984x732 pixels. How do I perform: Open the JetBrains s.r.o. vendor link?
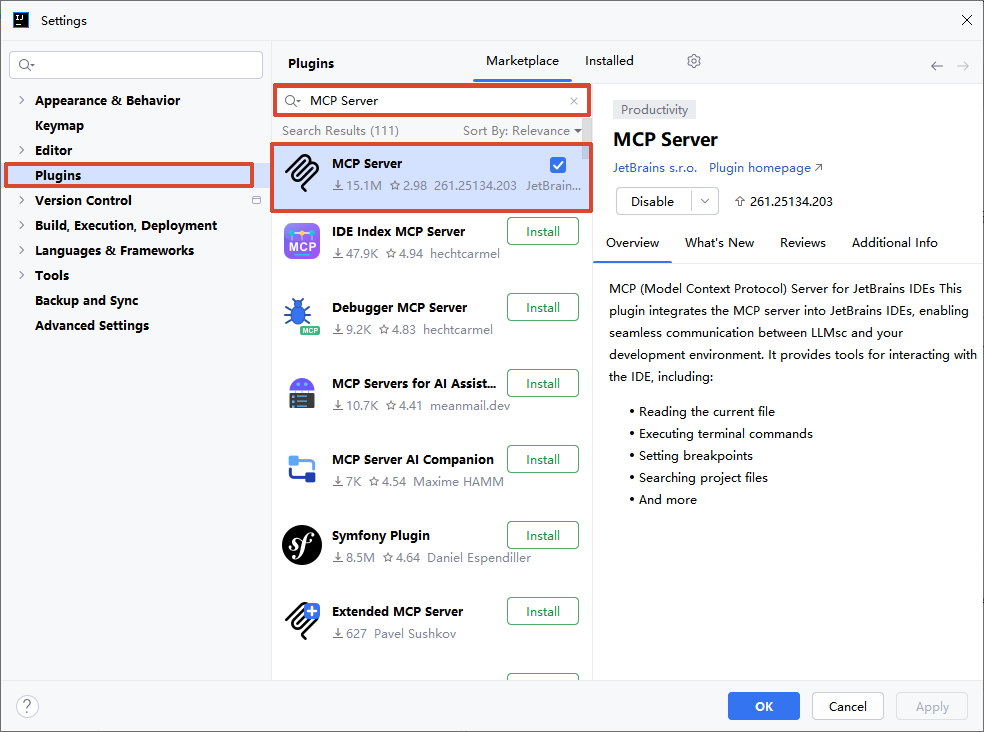coord(655,168)
